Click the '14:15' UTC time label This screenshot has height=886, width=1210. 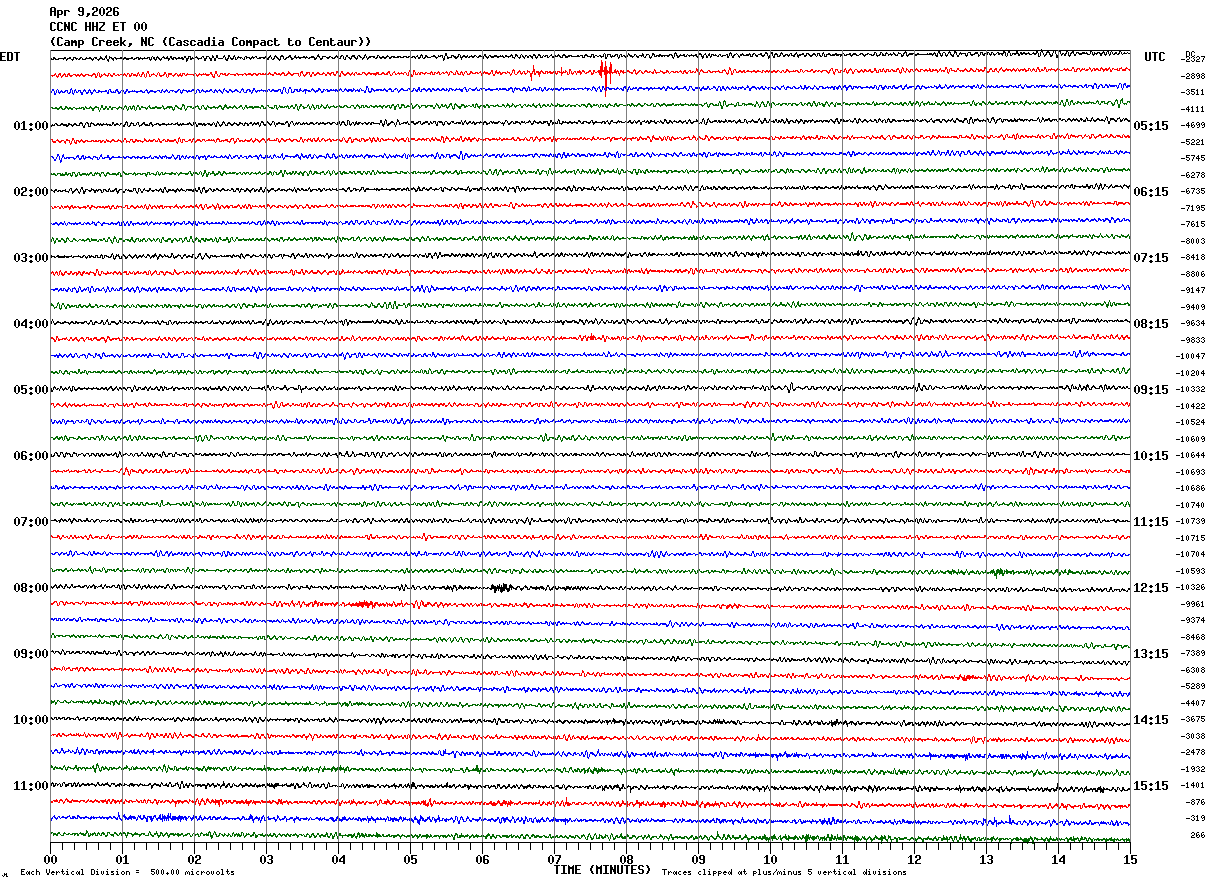tap(1151, 720)
